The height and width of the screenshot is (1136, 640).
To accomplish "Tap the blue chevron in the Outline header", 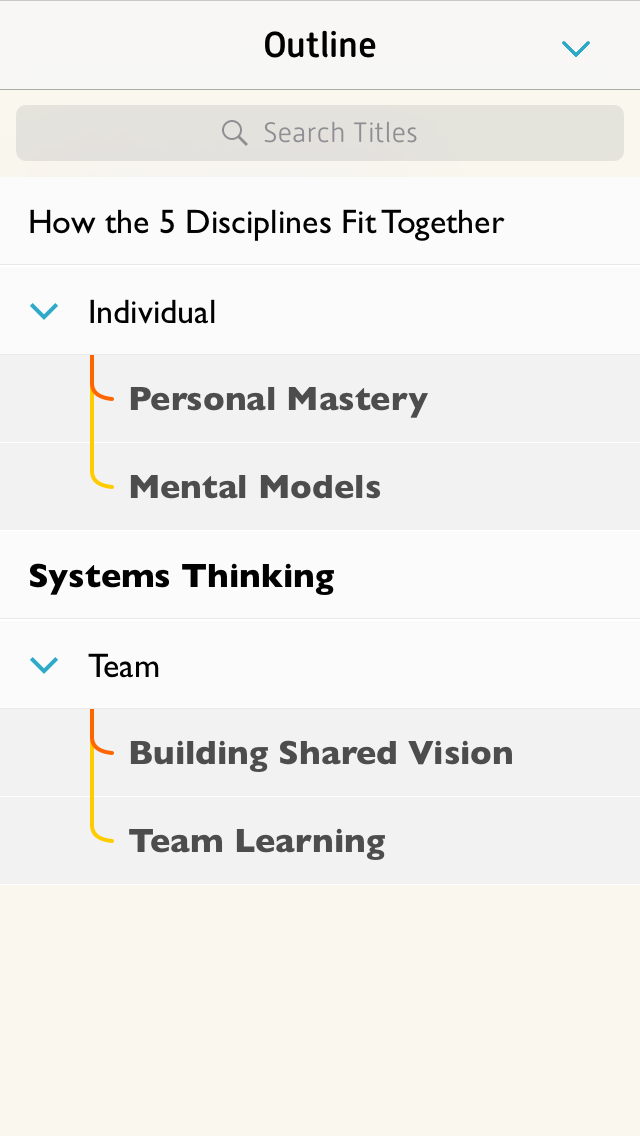I will 576,48.
